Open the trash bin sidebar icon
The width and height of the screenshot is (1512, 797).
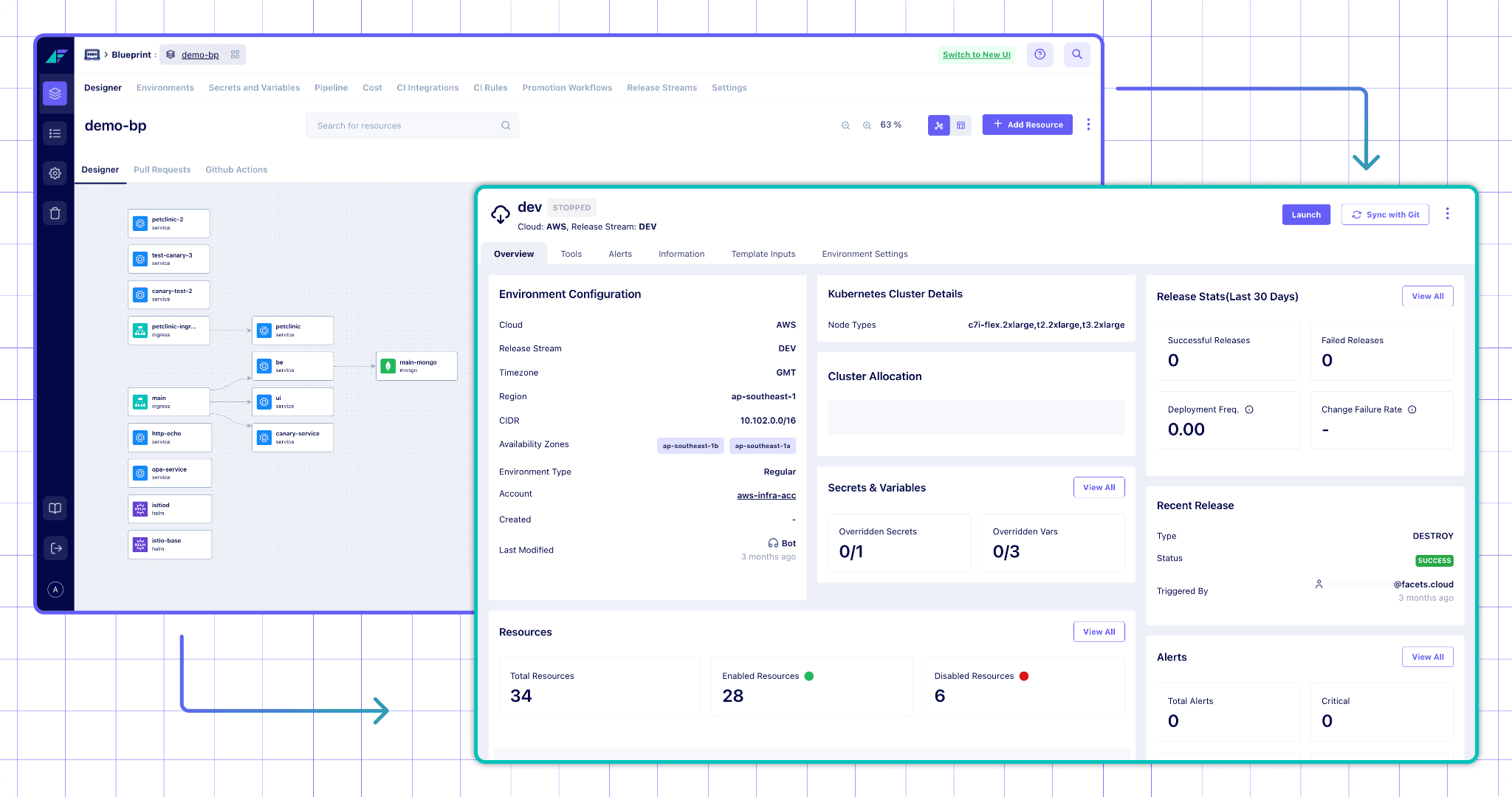[x=55, y=213]
